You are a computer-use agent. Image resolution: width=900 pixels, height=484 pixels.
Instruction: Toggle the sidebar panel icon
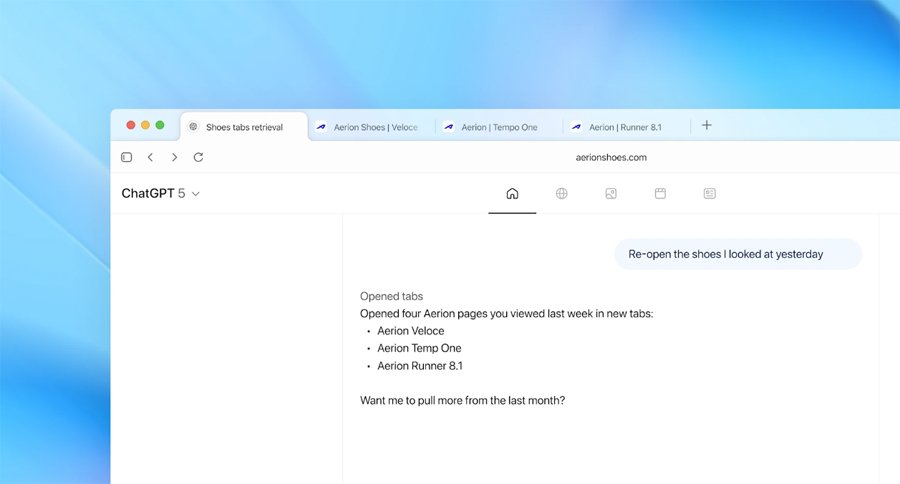tap(127, 157)
